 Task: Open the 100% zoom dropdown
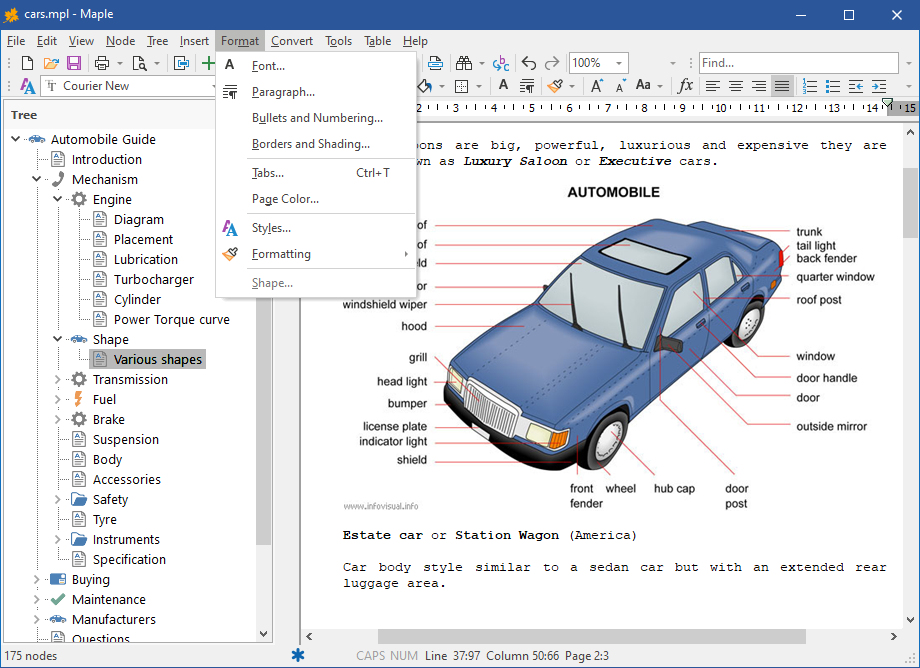pyautogui.click(x=618, y=63)
